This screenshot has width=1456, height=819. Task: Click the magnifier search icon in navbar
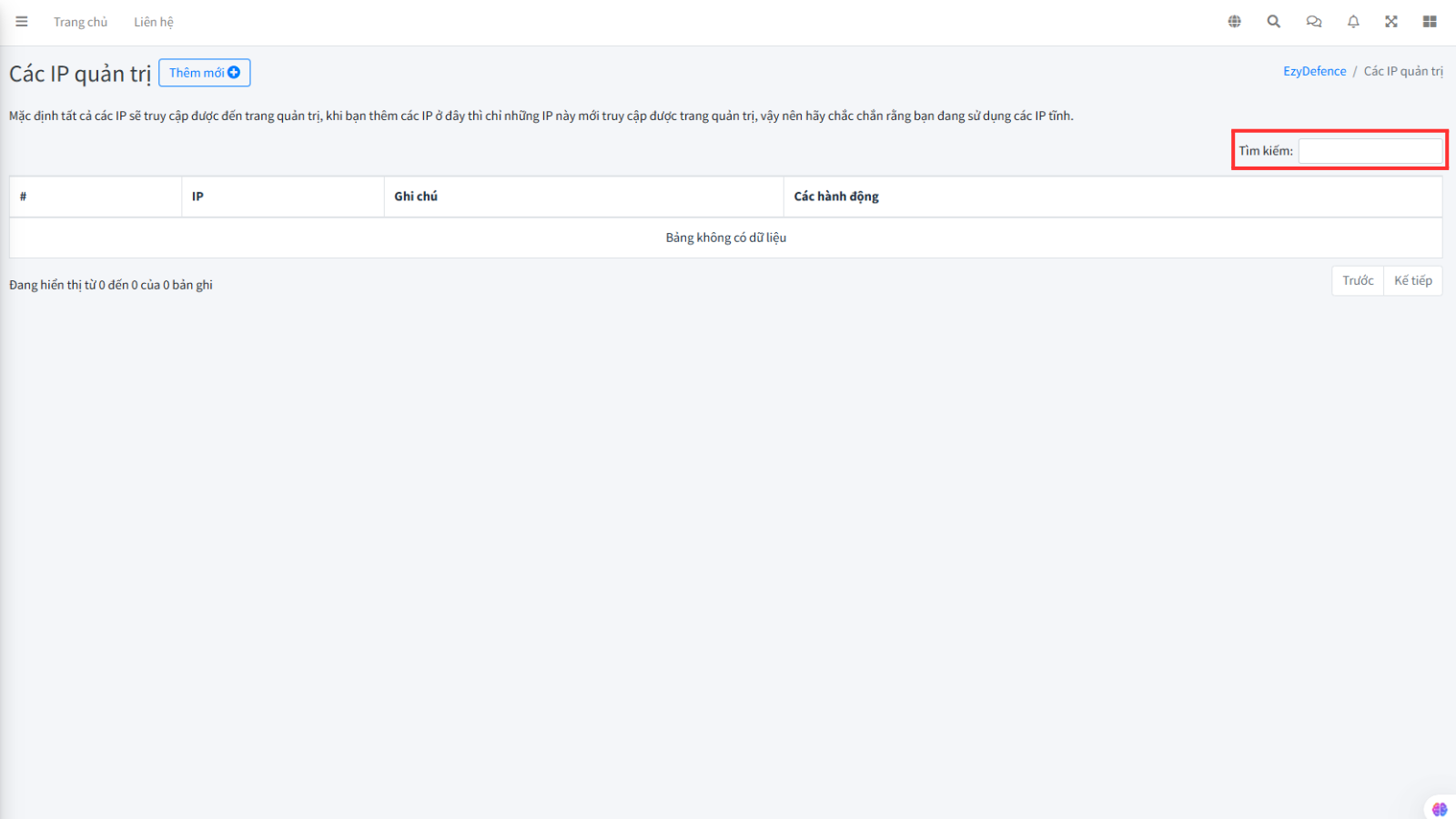tap(1273, 22)
